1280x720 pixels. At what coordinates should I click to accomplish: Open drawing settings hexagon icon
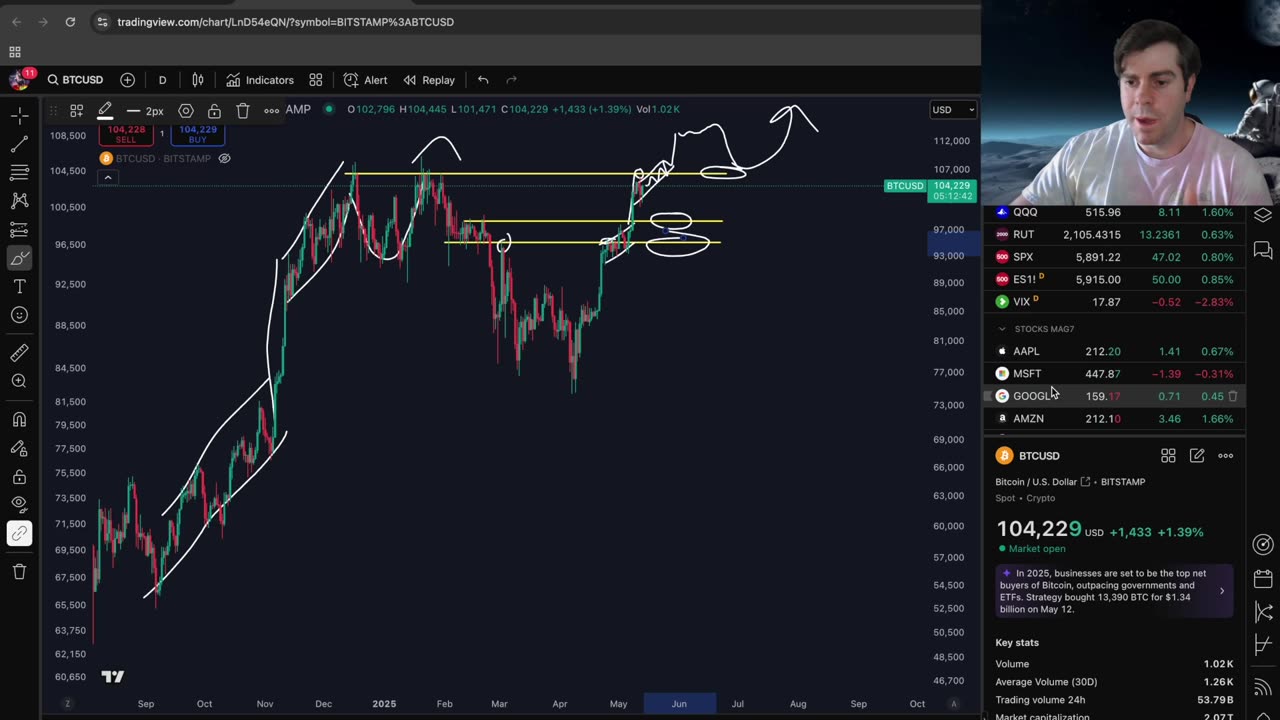pyautogui.click(x=186, y=111)
